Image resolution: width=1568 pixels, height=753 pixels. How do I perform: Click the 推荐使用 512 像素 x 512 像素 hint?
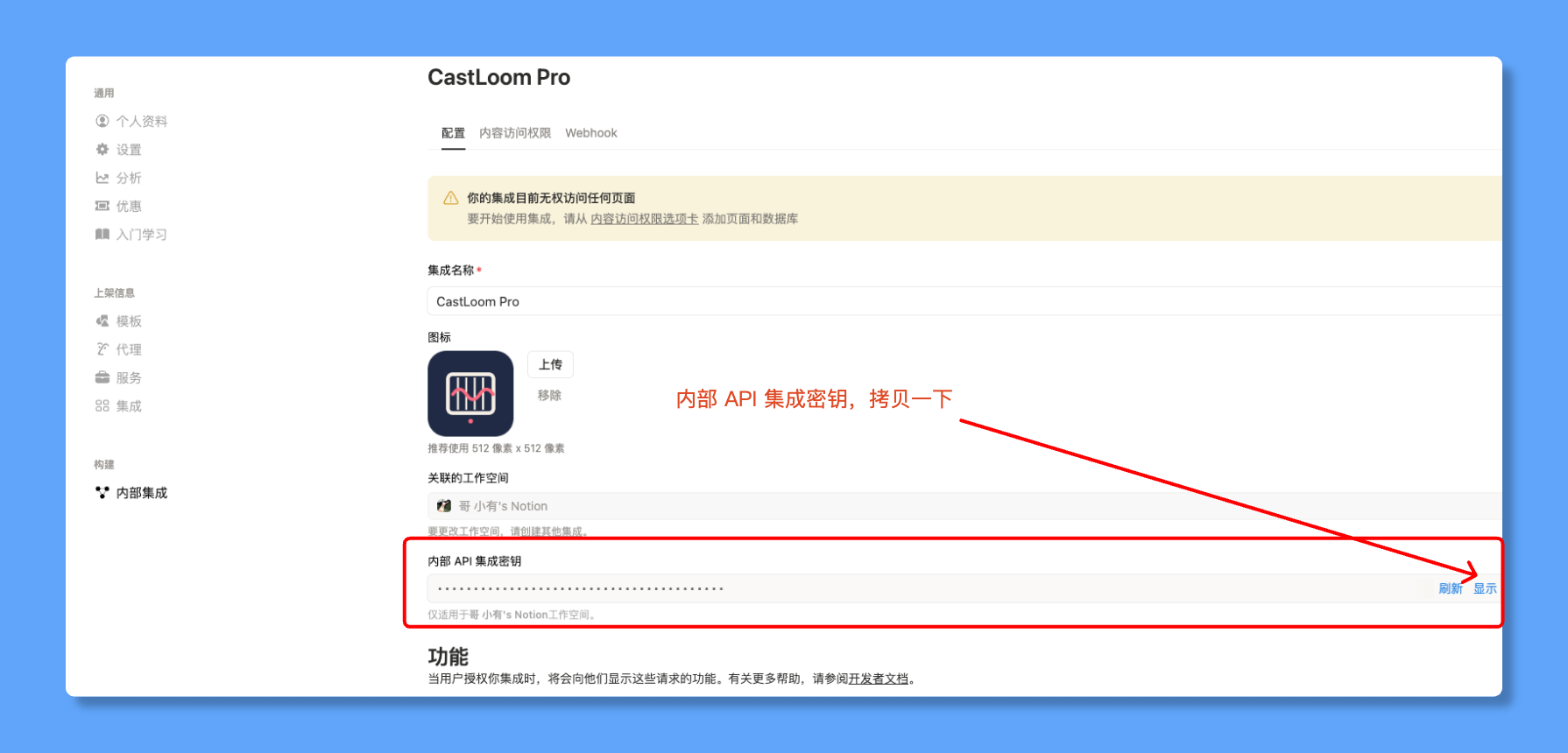[496, 448]
